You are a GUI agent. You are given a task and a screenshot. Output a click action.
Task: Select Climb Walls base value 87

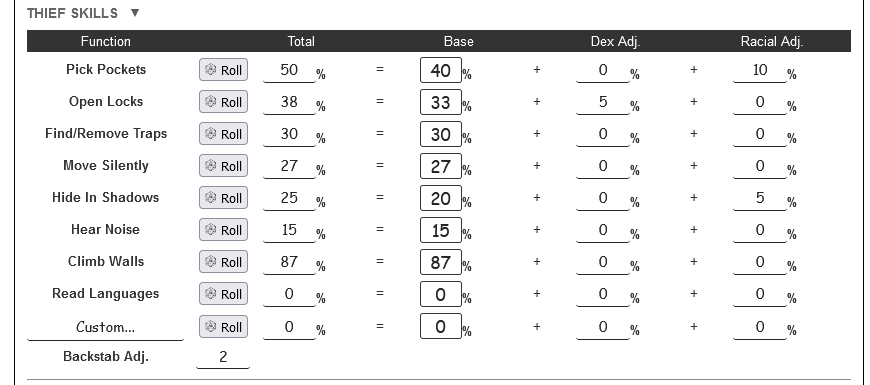pos(441,262)
